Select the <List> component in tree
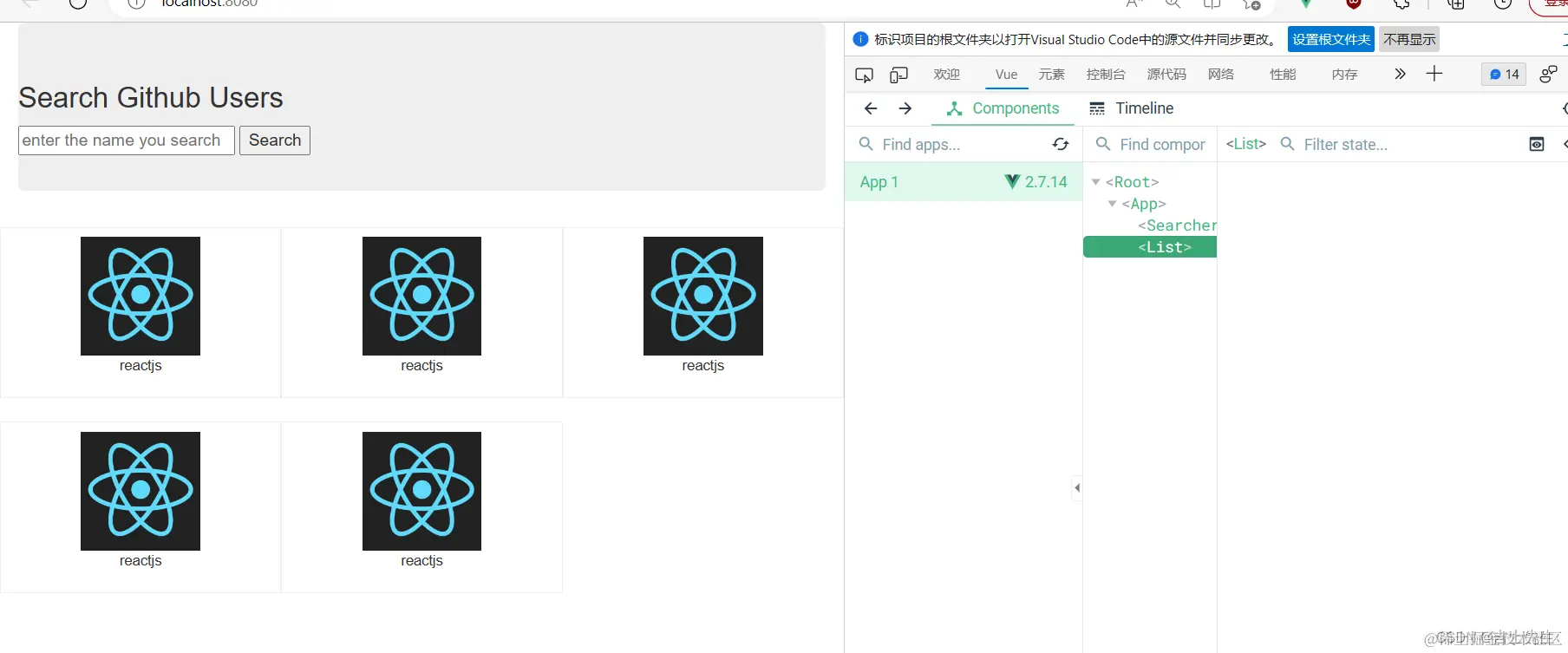 point(1150,247)
